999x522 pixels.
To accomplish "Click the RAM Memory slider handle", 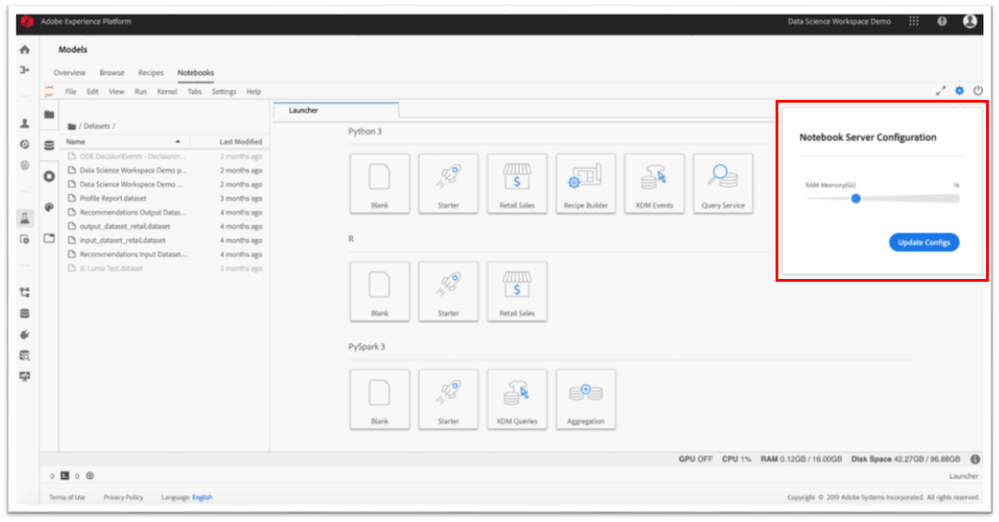I will click(856, 198).
